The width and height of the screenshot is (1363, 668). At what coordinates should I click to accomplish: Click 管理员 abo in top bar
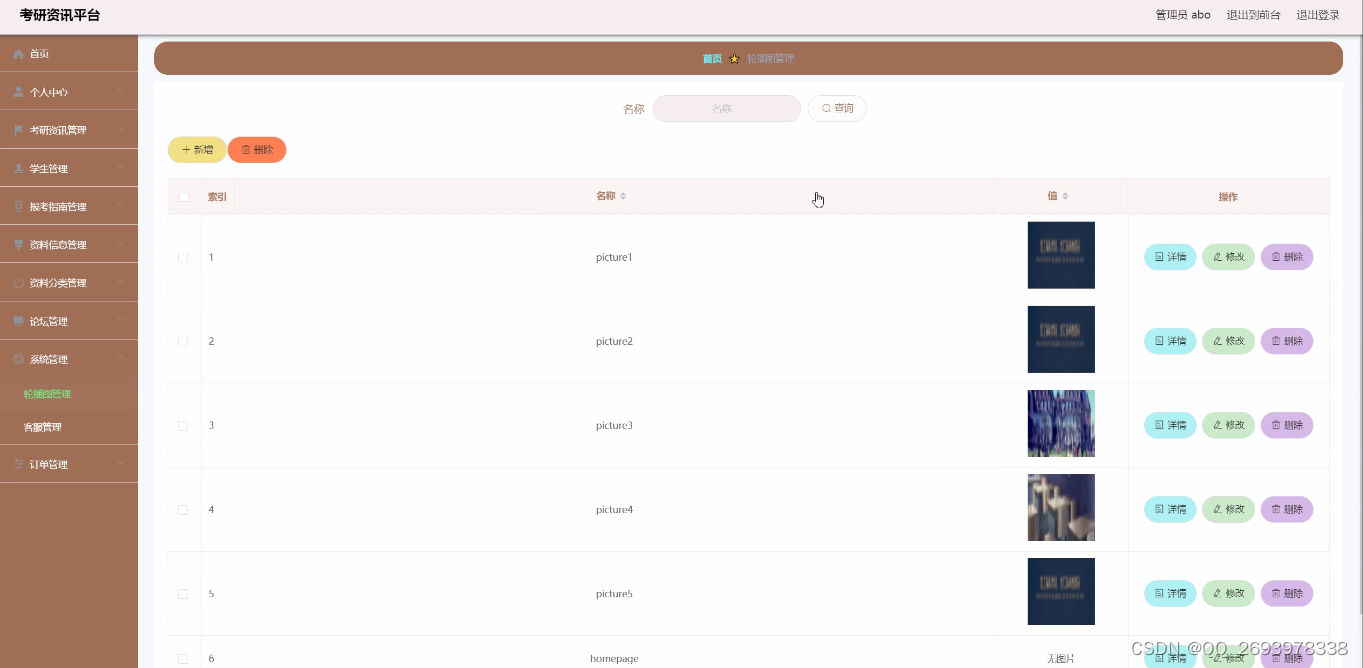click(x=1183, y=15)
